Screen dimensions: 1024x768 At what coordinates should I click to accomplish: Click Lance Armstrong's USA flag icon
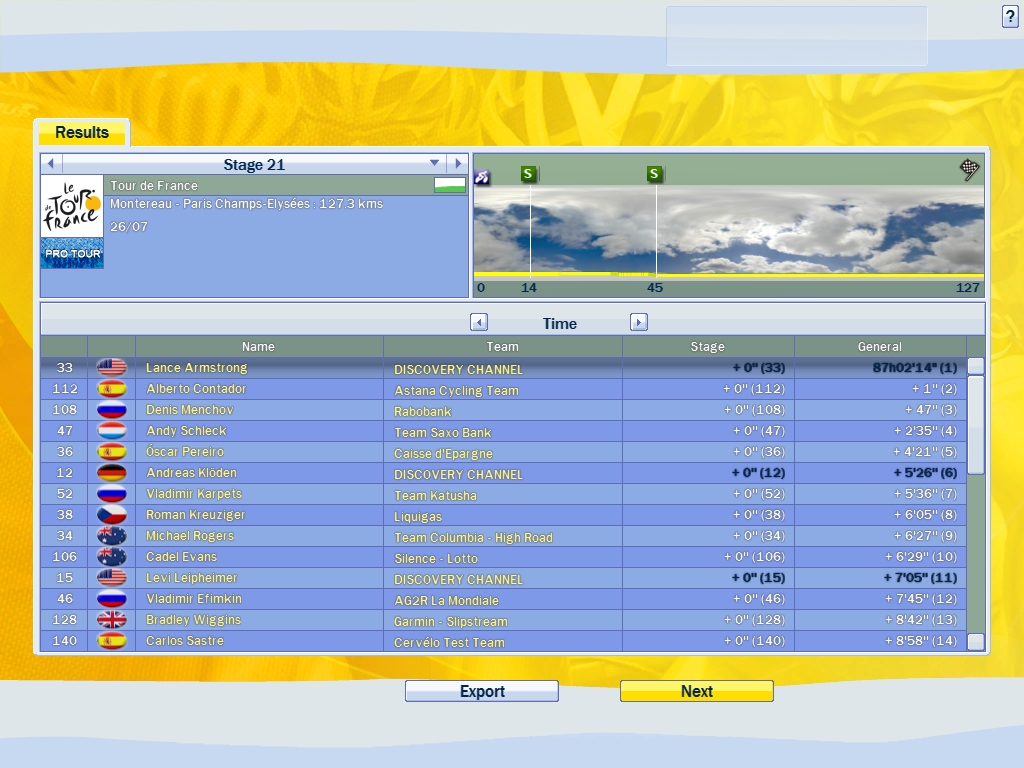coord(111,368)
